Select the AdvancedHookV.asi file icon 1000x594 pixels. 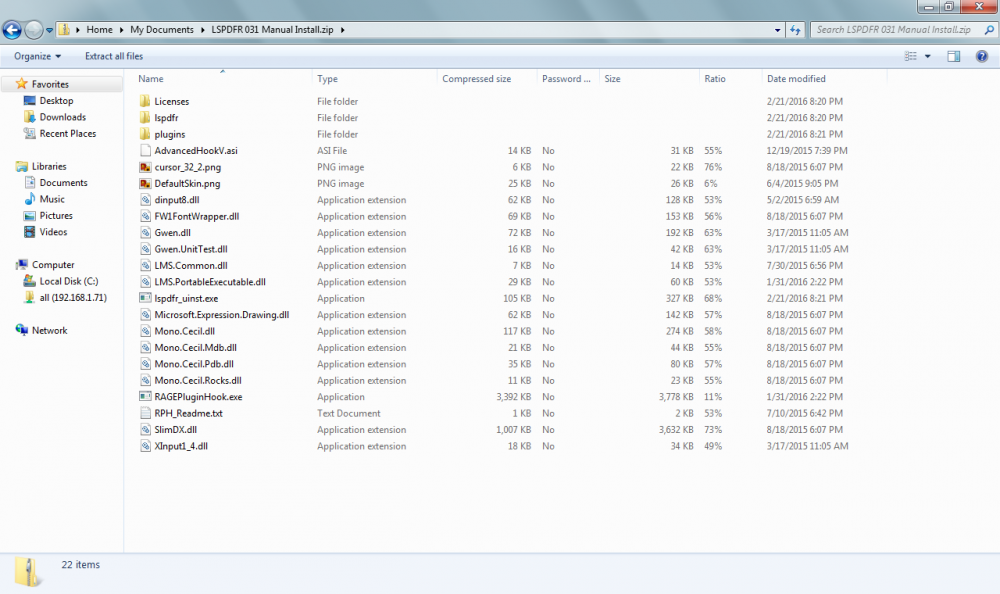click(x=145, y=151)
